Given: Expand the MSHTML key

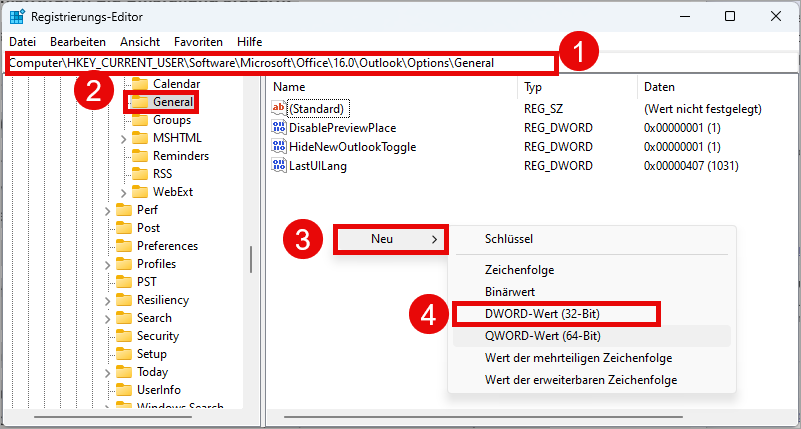Looking at the screenshot, I should pos(123,138).
